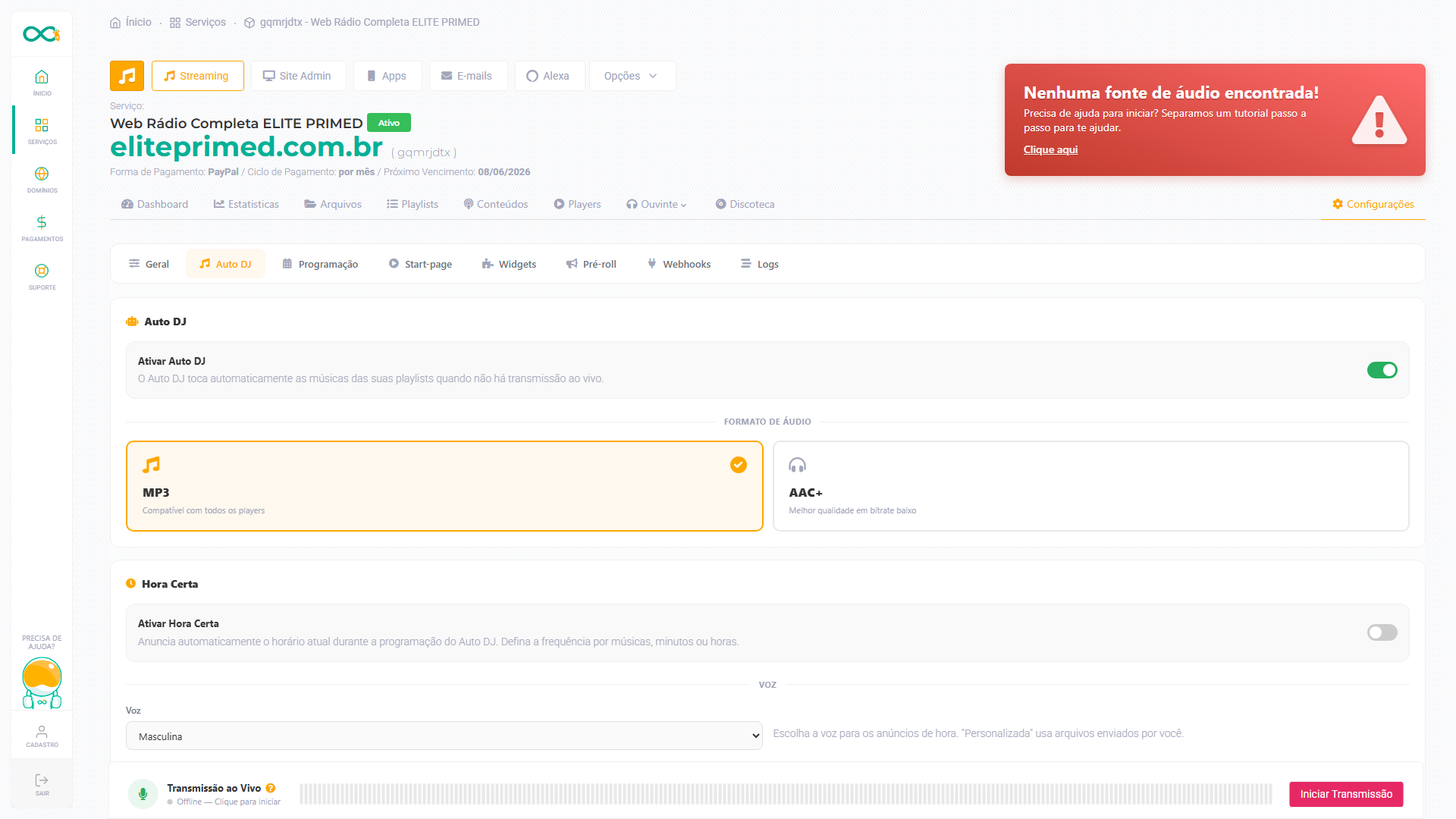Click the Configurações gear icon
Viewport: 1456px width, 819px height.
tap(1338, 204)
